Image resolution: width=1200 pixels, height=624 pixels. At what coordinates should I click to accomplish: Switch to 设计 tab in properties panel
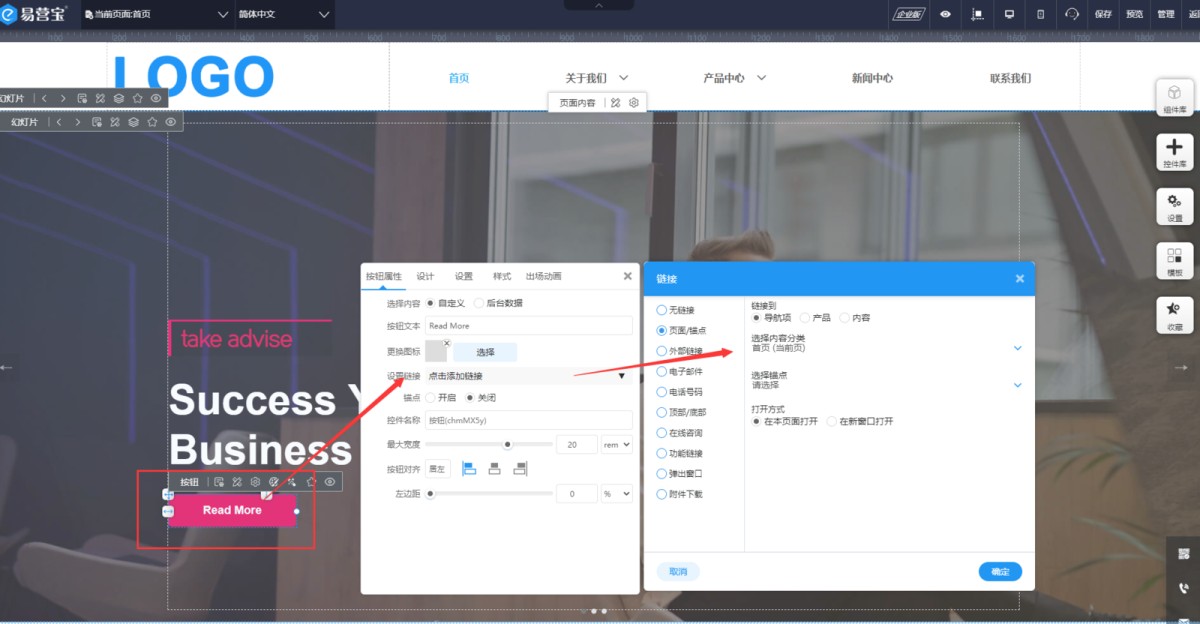click(x=425, y=276)
